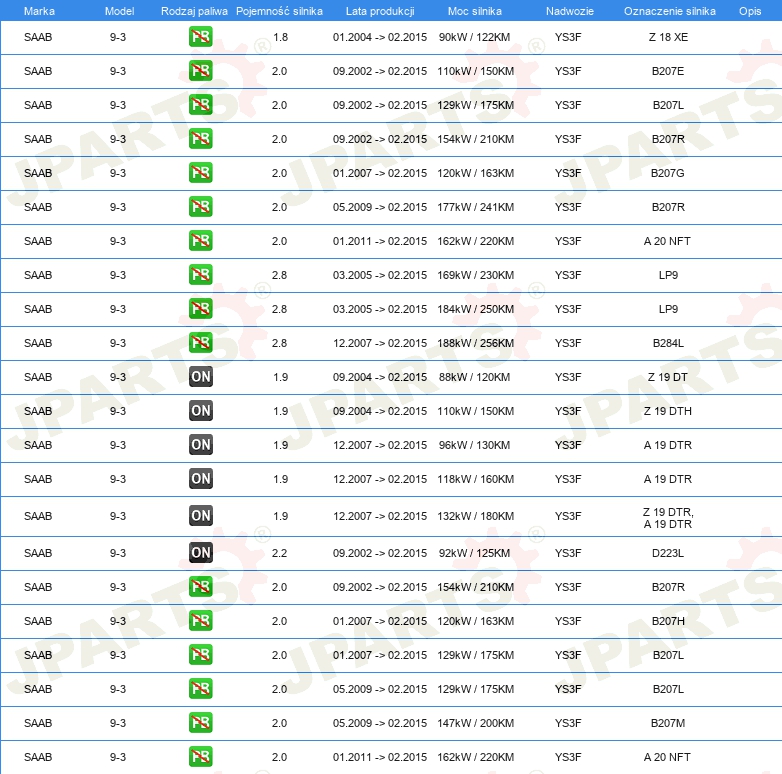This screenshot has height=774, width=782.
Task: Click ON diesel icon in D223L row
Action: 200,553
